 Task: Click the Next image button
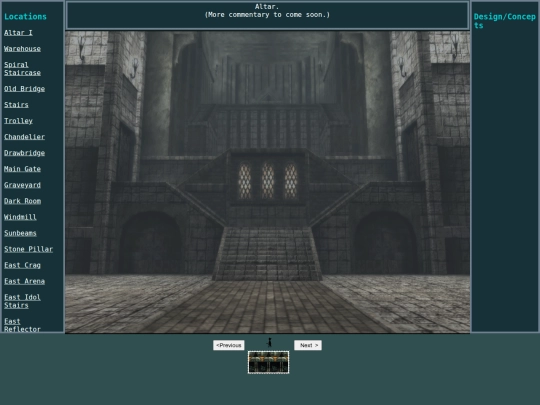pos(308,345)
